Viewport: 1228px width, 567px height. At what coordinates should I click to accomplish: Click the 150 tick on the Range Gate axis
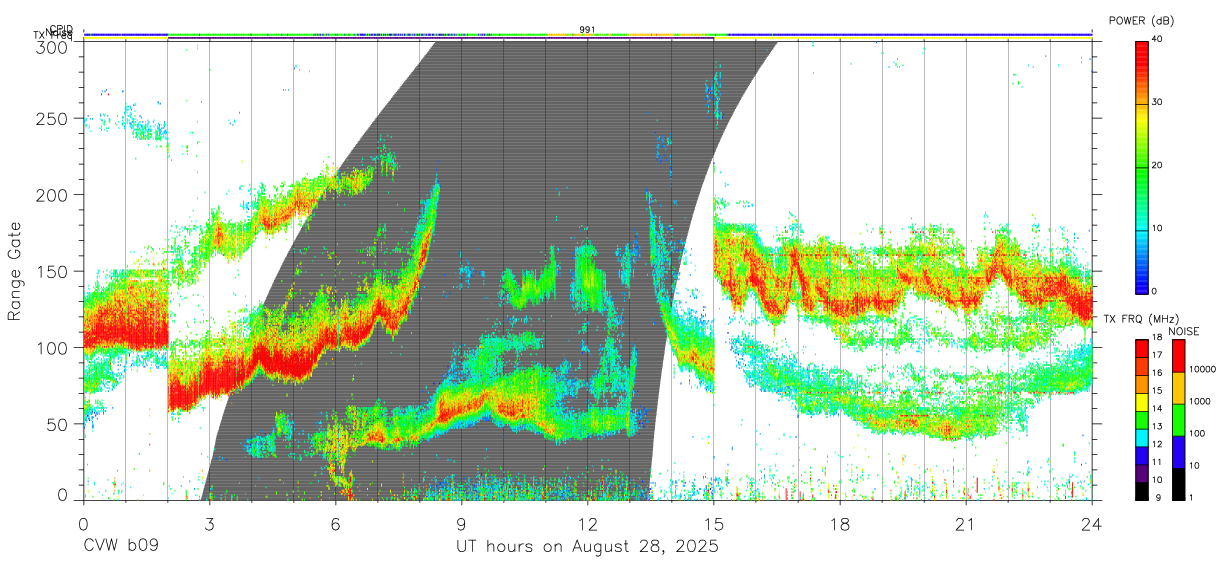point(51,271)
